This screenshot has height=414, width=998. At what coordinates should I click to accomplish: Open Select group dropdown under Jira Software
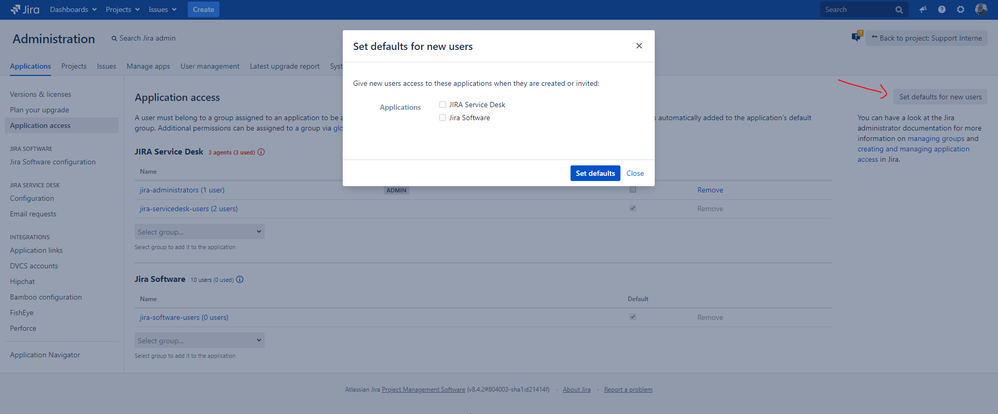tap(199, 340)
